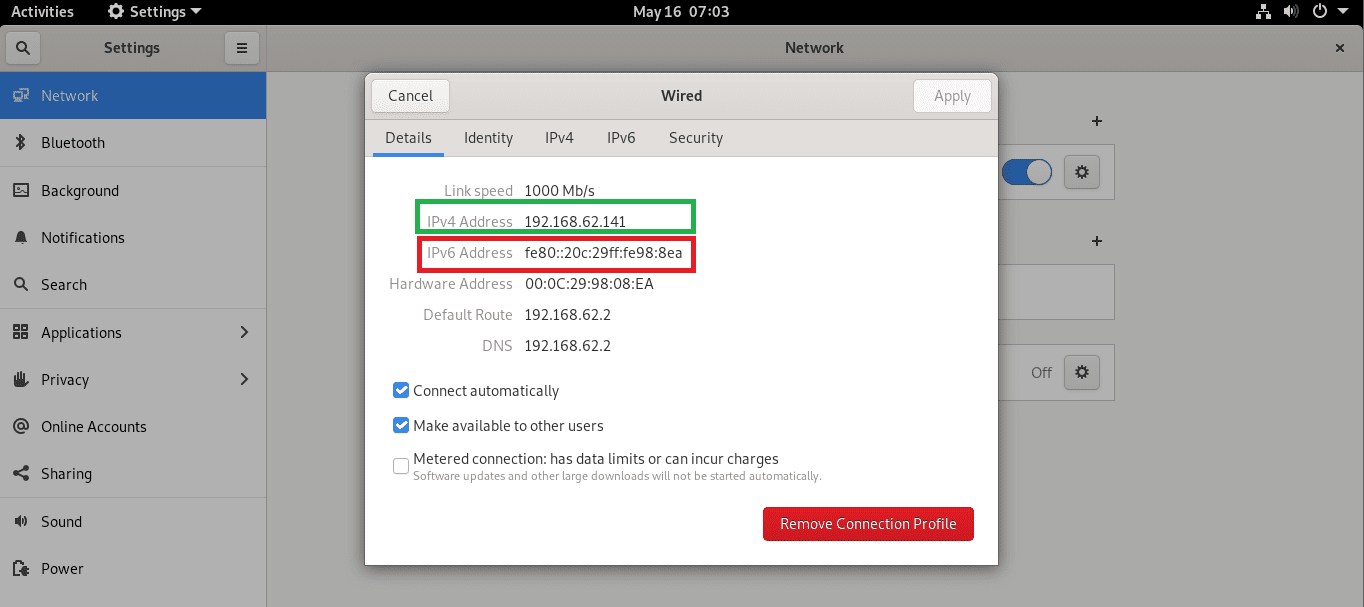The height and width of the screenshot is (607, 1364).
Task: Switch to the IPv4 tab
Action: [559, 138]
